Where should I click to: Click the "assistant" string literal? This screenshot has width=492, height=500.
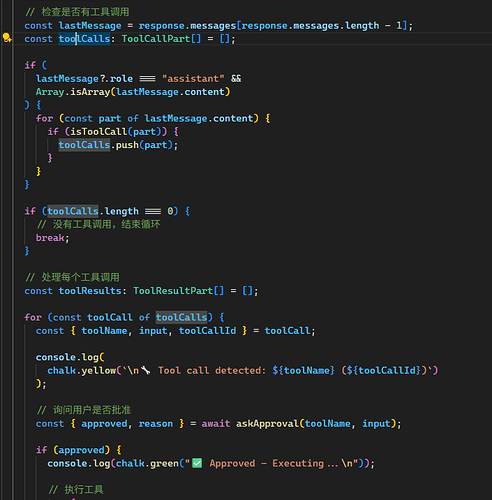(x=193, y=79)
